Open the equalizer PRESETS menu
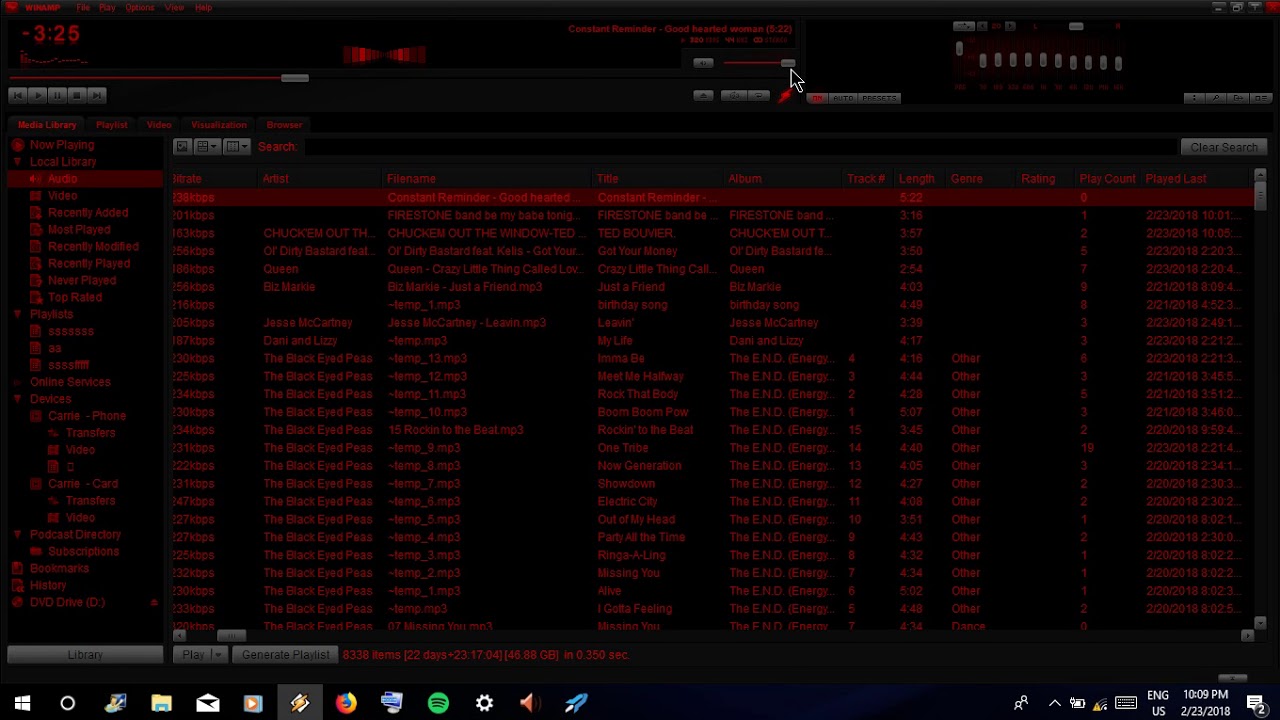 click(x=879, y=98)
